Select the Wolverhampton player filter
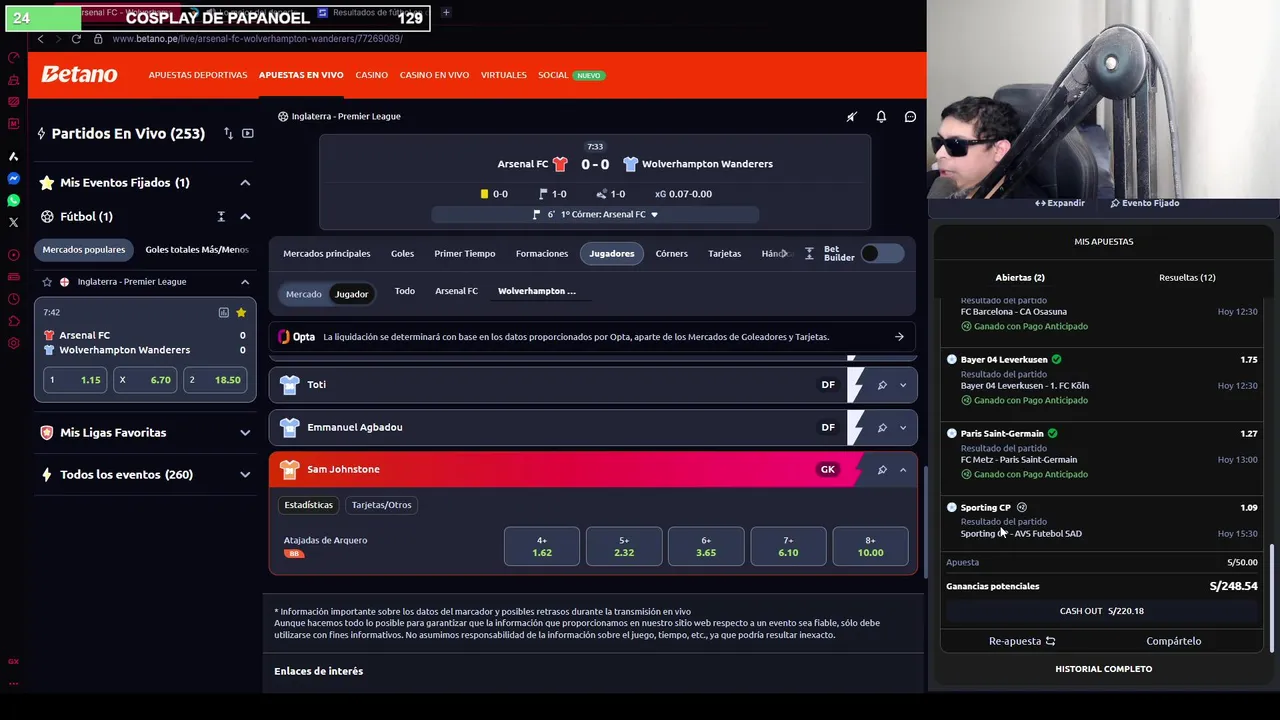 tap(537, 291)
